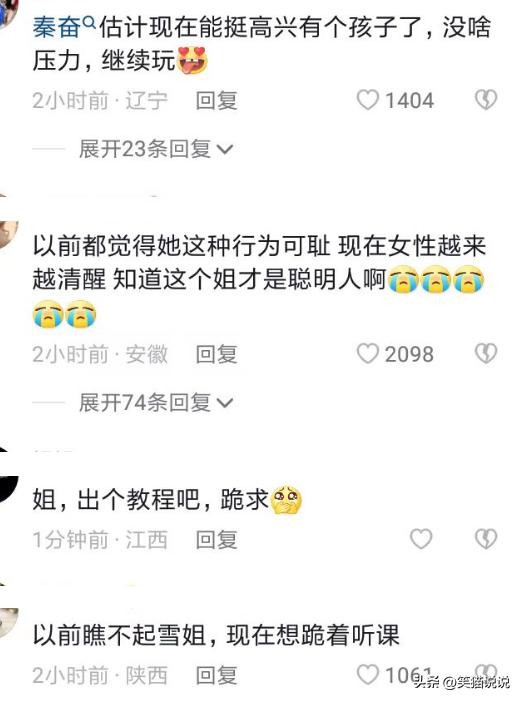Reply to the Shaanxi comment via 回复
This screenshot has height=701, width=522.
[216, 675]
